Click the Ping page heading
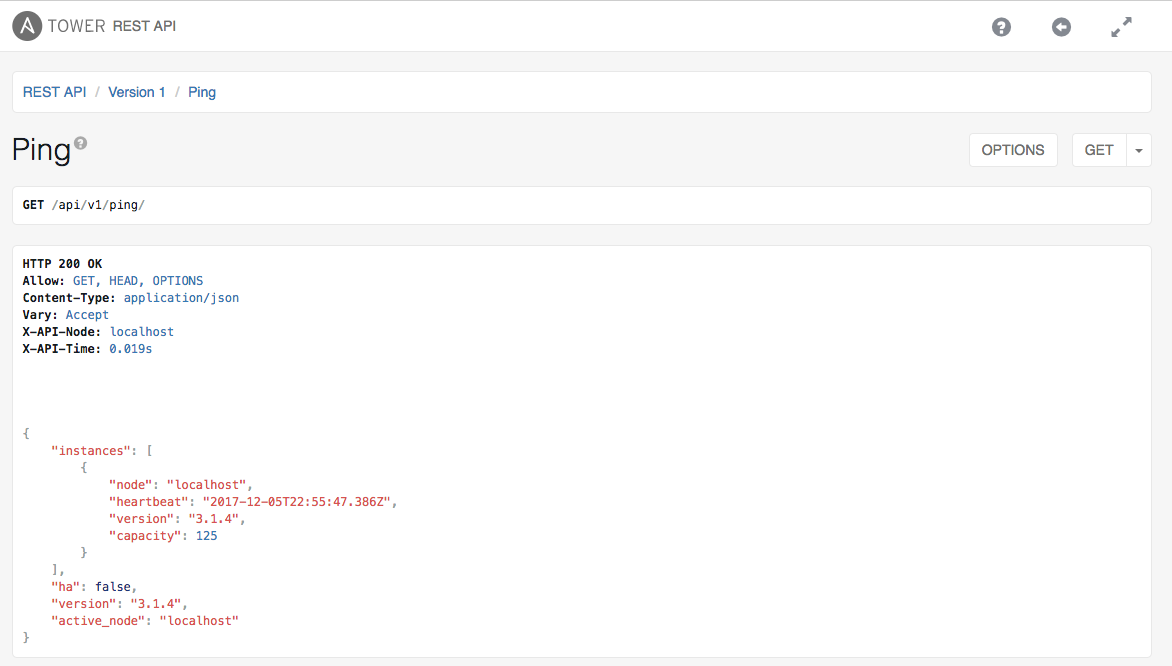Image resolution: width=1172 pixels, height=666 pixels. 41,150
